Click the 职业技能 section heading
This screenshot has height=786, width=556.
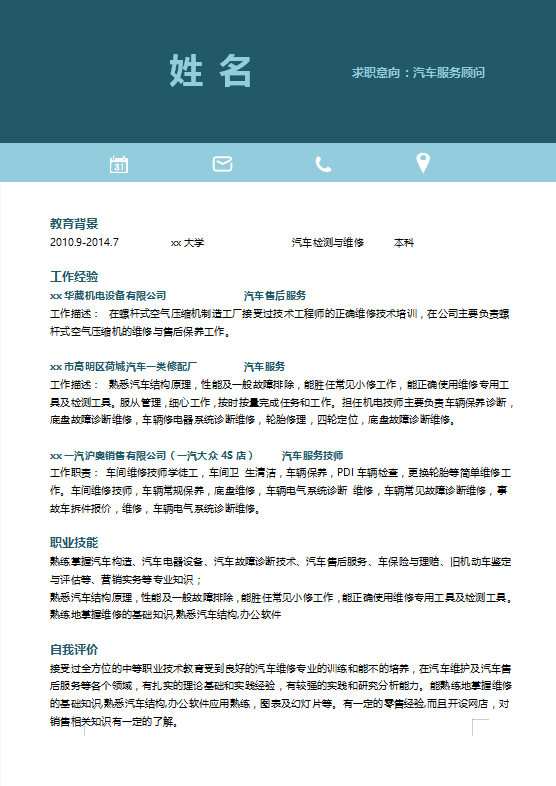pyautogui.click(x=74, y=542)
